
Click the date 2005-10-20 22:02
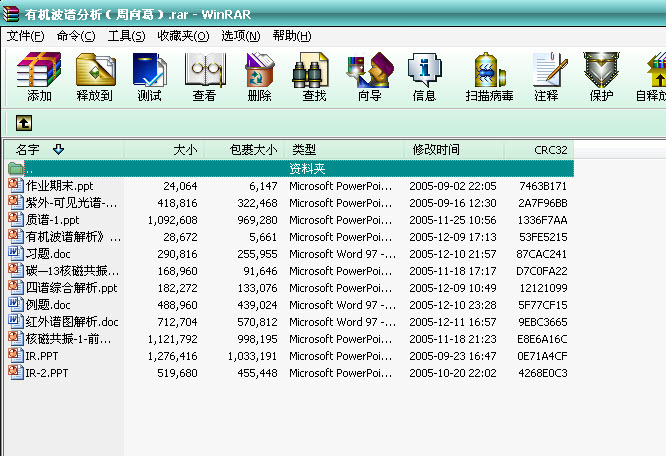click(453, 373)
